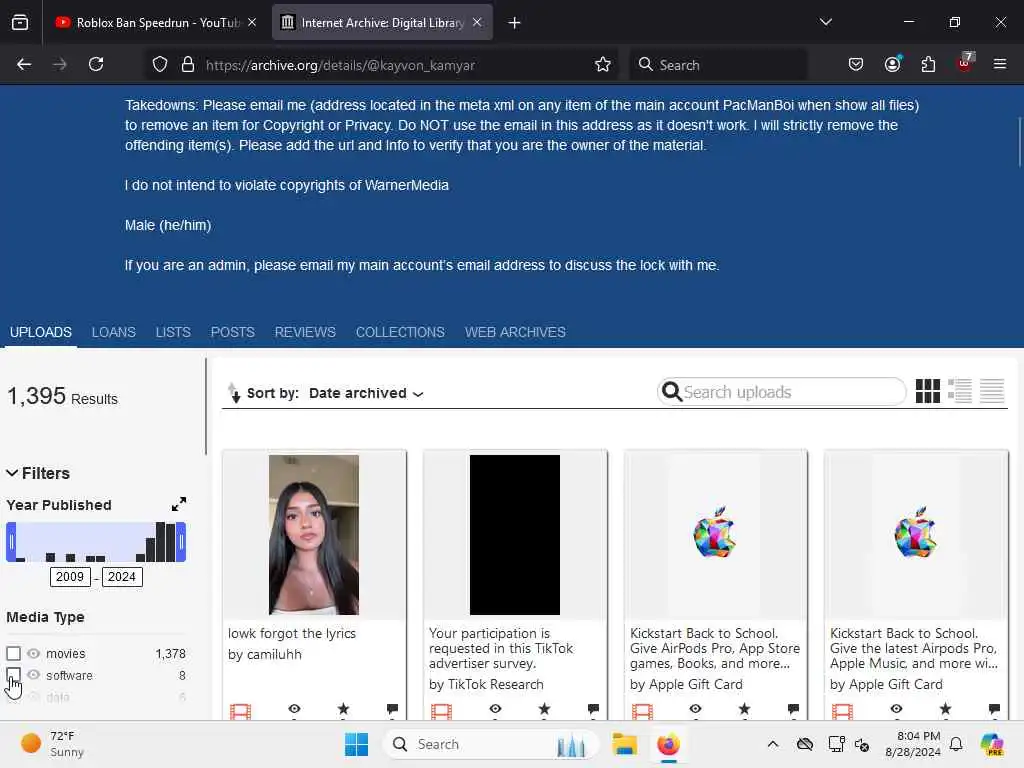
Task: Switch to extended list view layout
Action: [960, 391]
